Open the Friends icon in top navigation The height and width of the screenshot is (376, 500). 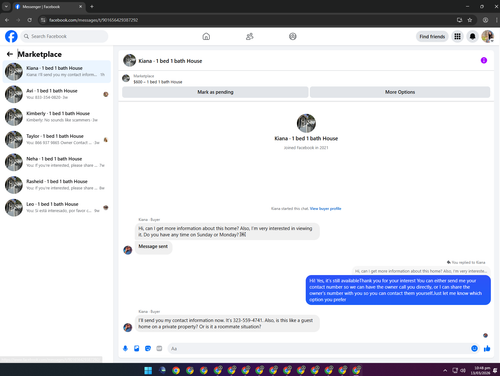[250, 36]
